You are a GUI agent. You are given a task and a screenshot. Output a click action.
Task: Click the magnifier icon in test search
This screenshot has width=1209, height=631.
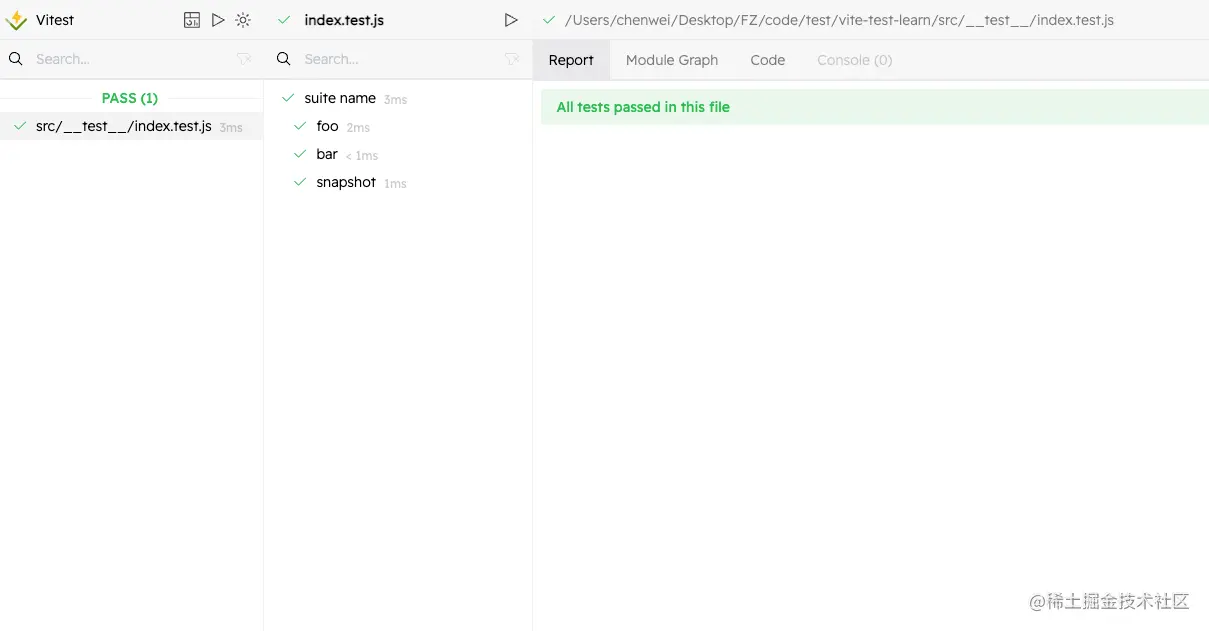pos(284,59)
